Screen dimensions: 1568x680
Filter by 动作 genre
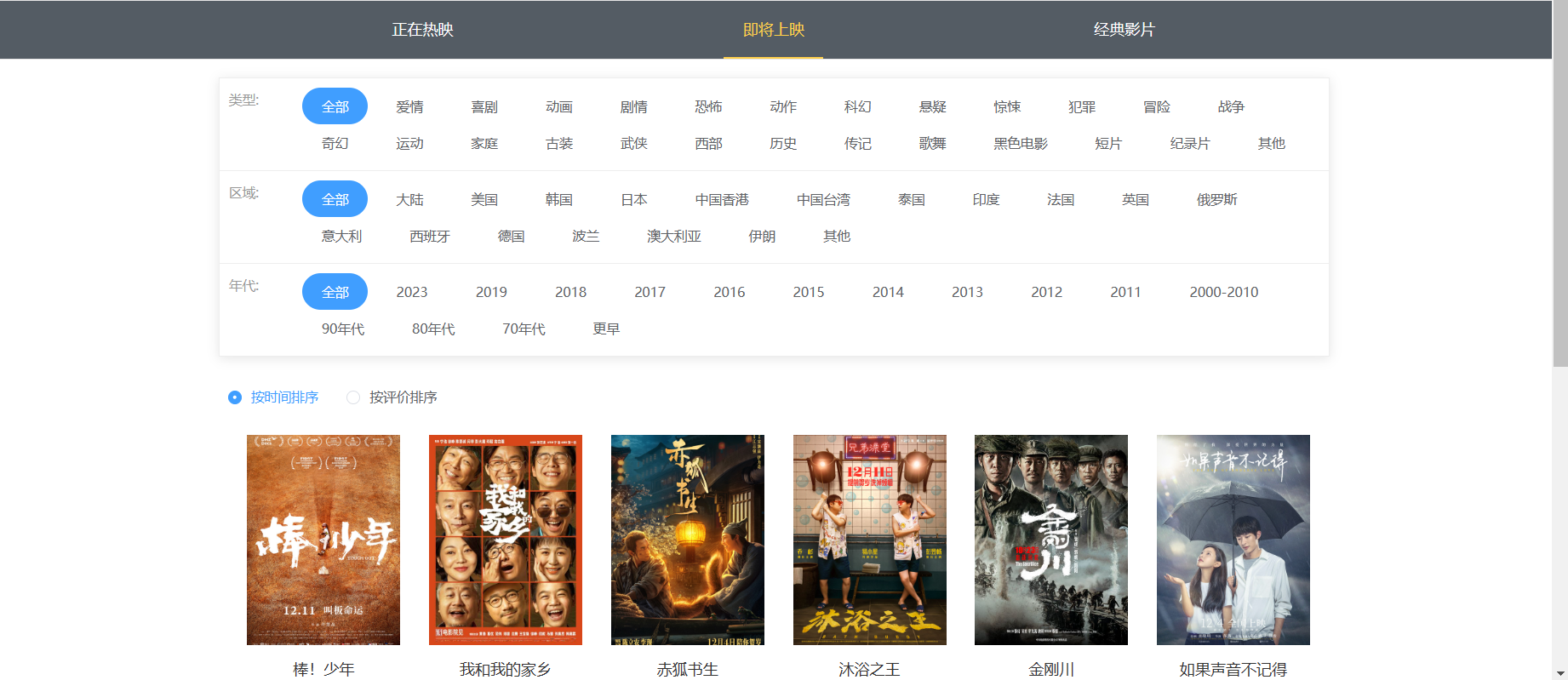pyautogui.click(x=783, y=106)
